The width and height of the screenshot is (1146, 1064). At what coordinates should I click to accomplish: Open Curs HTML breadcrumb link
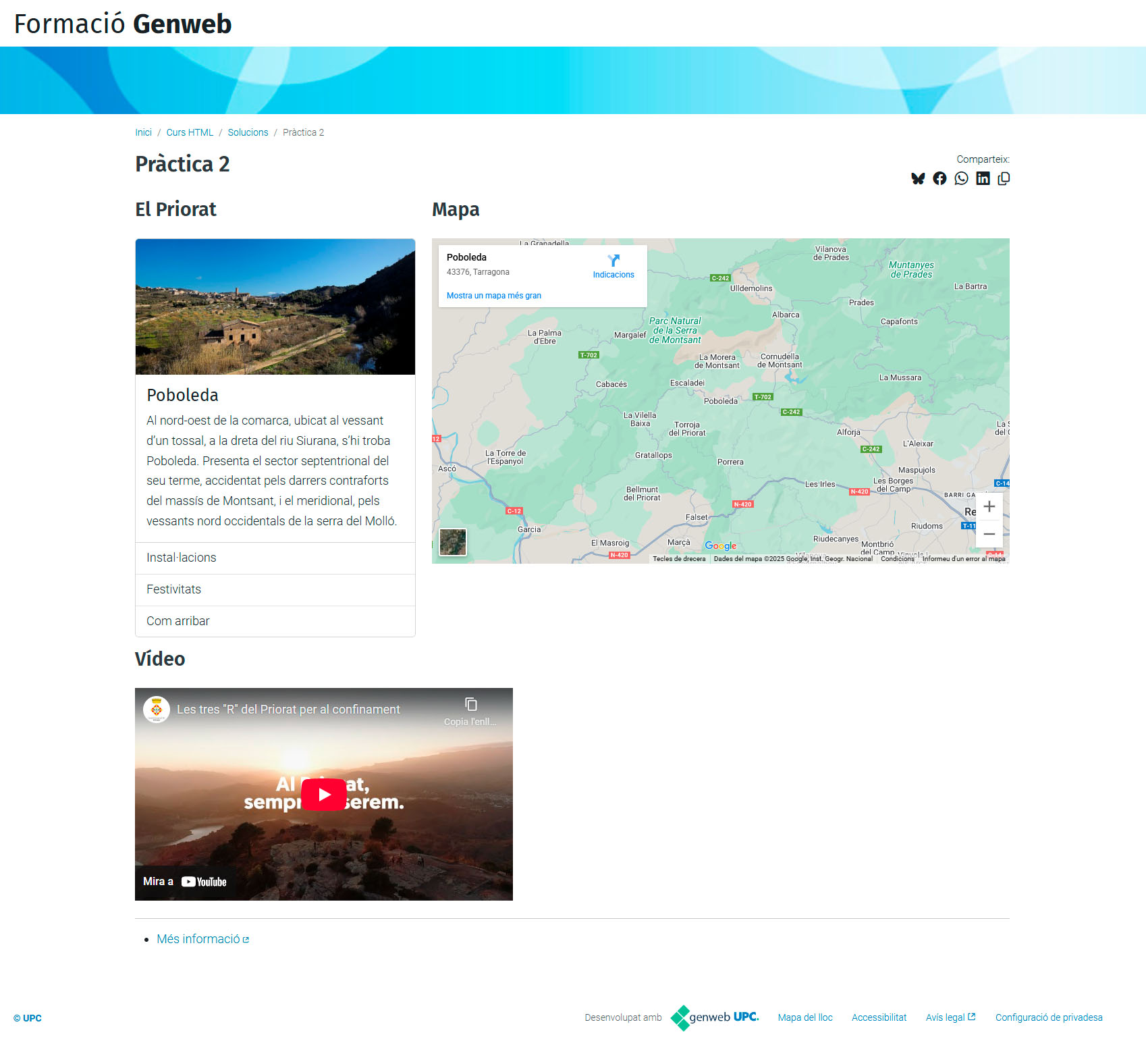[190, 132]
